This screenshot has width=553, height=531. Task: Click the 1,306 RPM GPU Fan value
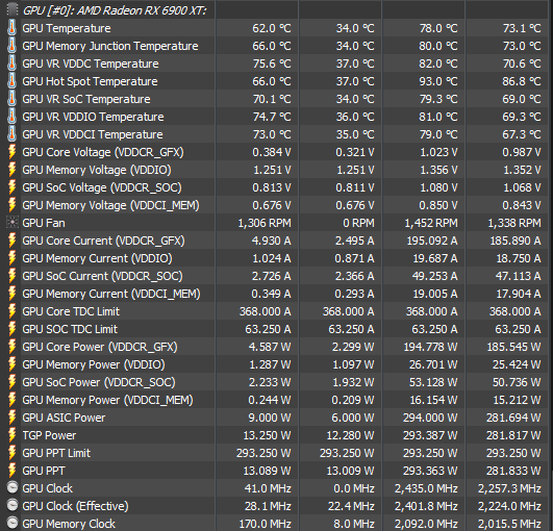point(265,223)
